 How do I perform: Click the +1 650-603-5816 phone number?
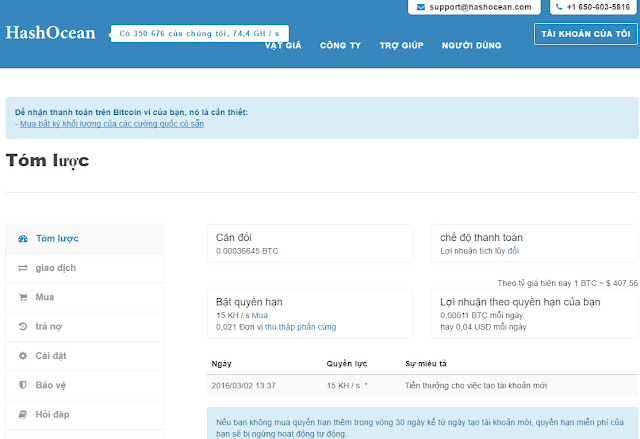coord(598,7)
